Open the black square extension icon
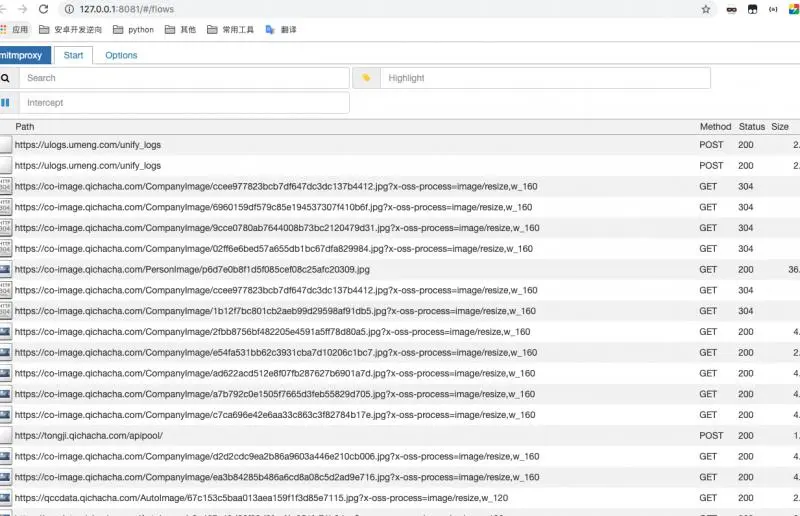Viewport: 800px width, 516px height. pos(753,9)
